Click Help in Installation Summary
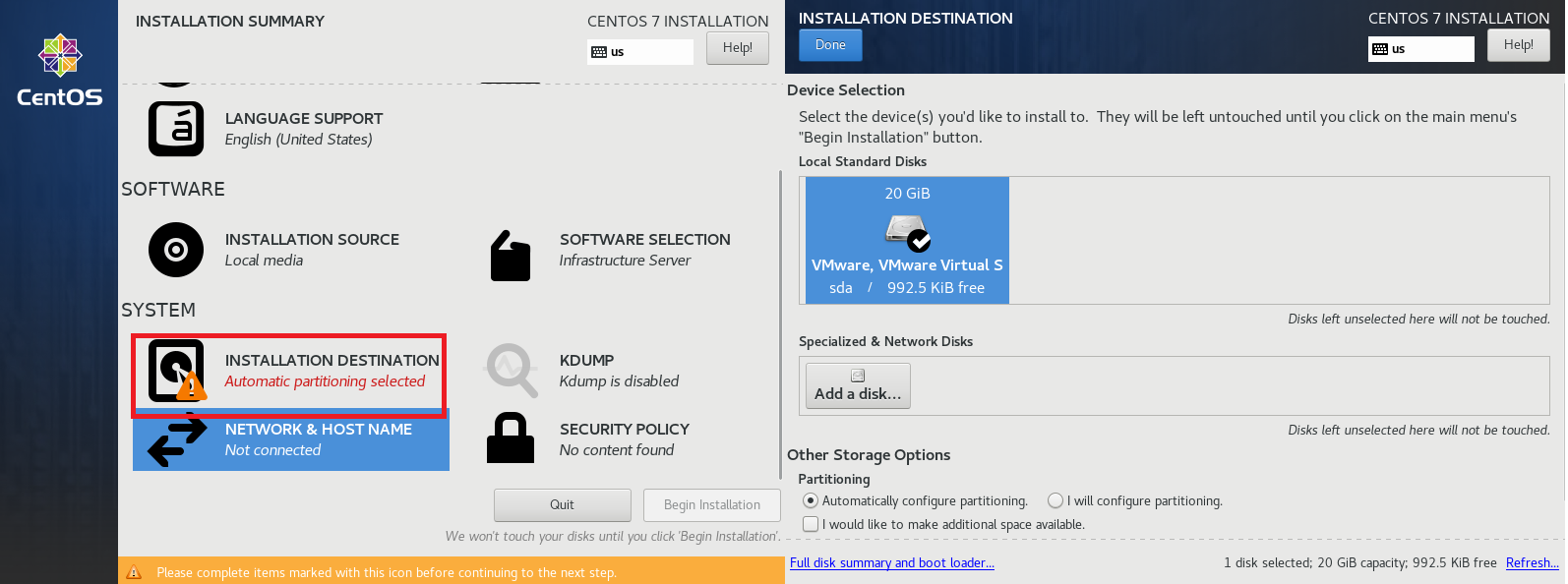The width and height of the screenshot is (1568, 584). [x=738, y=48]
